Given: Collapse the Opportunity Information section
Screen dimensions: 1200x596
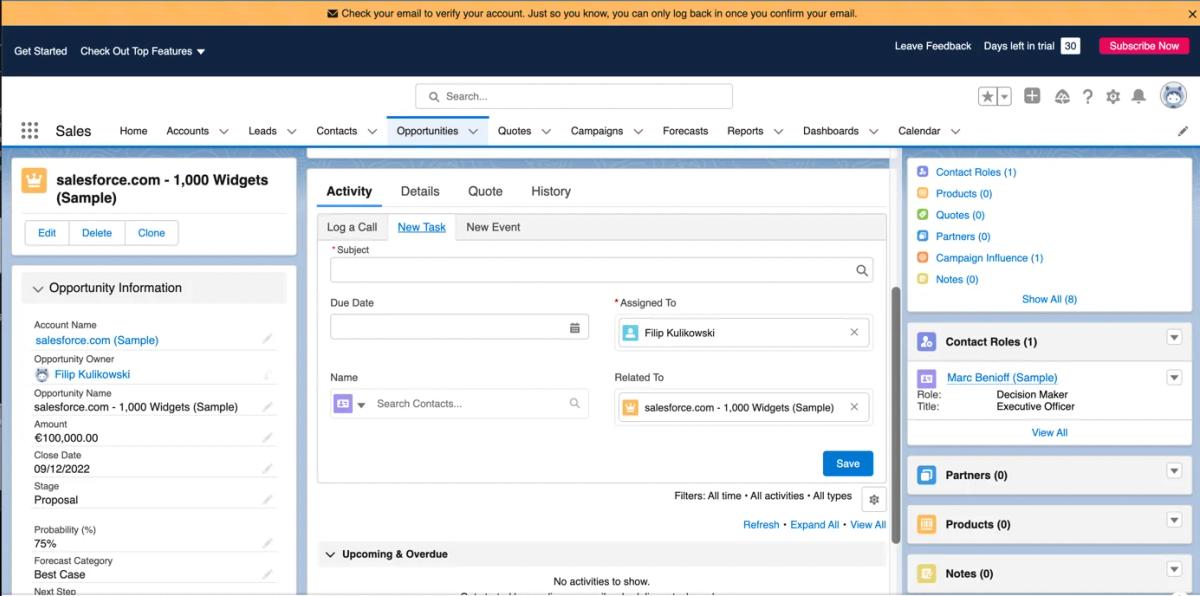Looking at the screenshot, I should pyautogui.click(x=38, y=289).
